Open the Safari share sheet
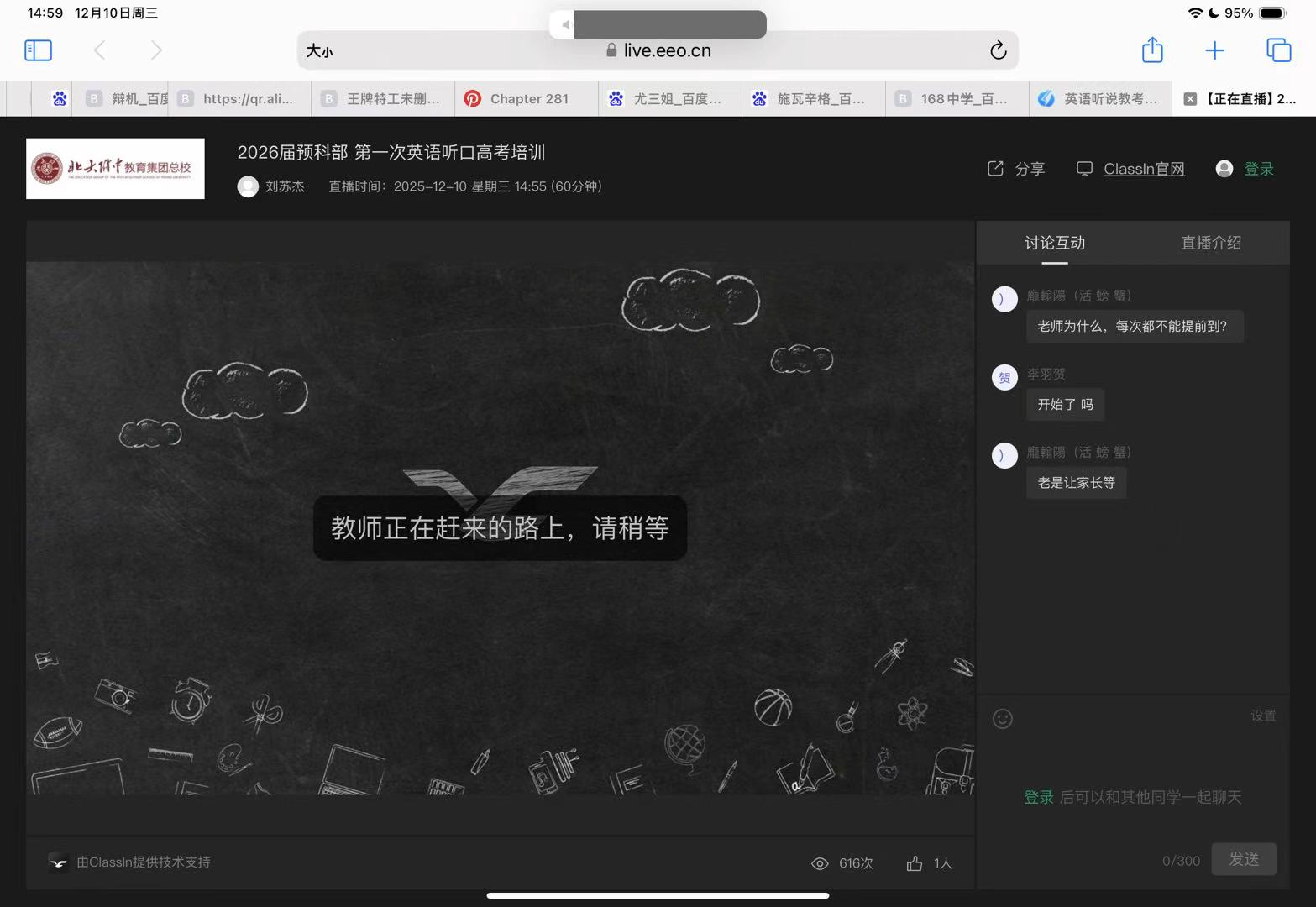1316x907 pixels. [x=1152, y=50]
